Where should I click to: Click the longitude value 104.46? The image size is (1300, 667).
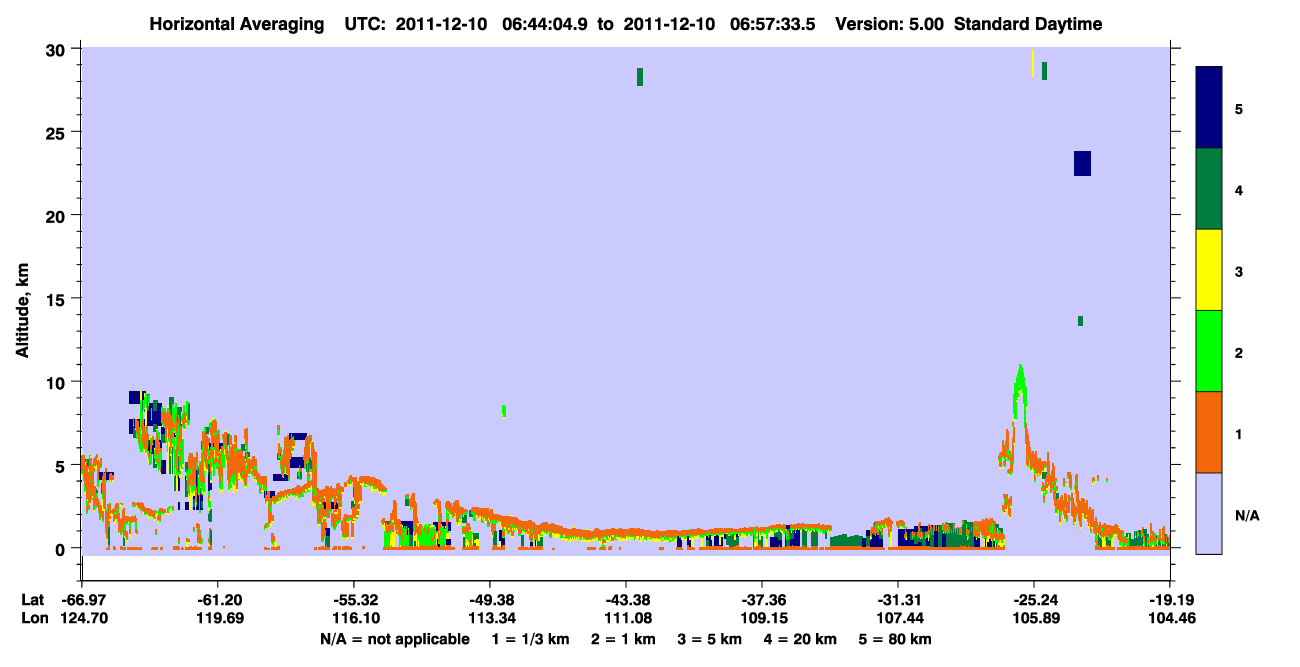[x=1170, y=619]
